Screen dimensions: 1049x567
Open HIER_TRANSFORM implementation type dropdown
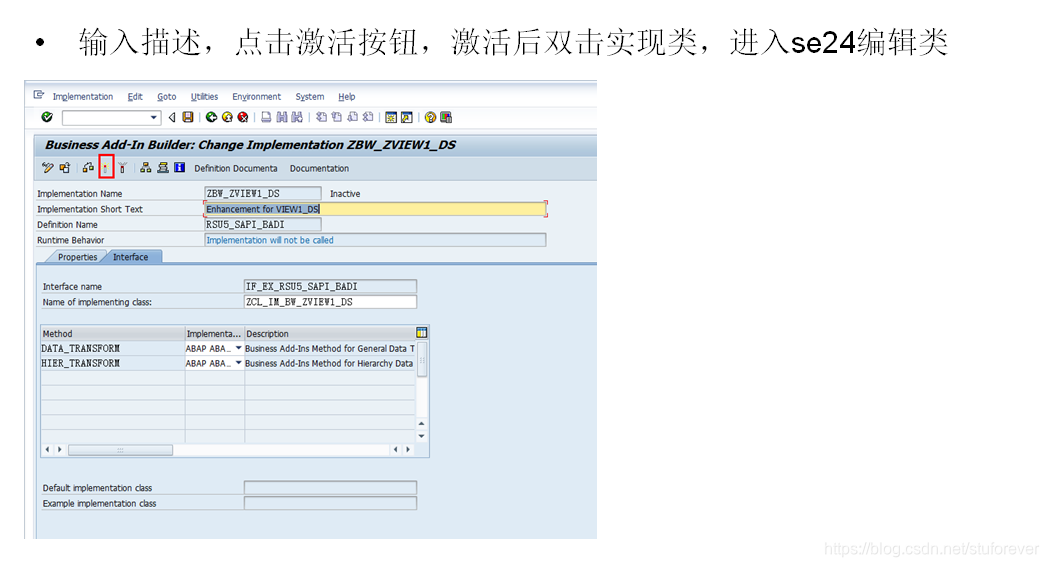[238, 363]
